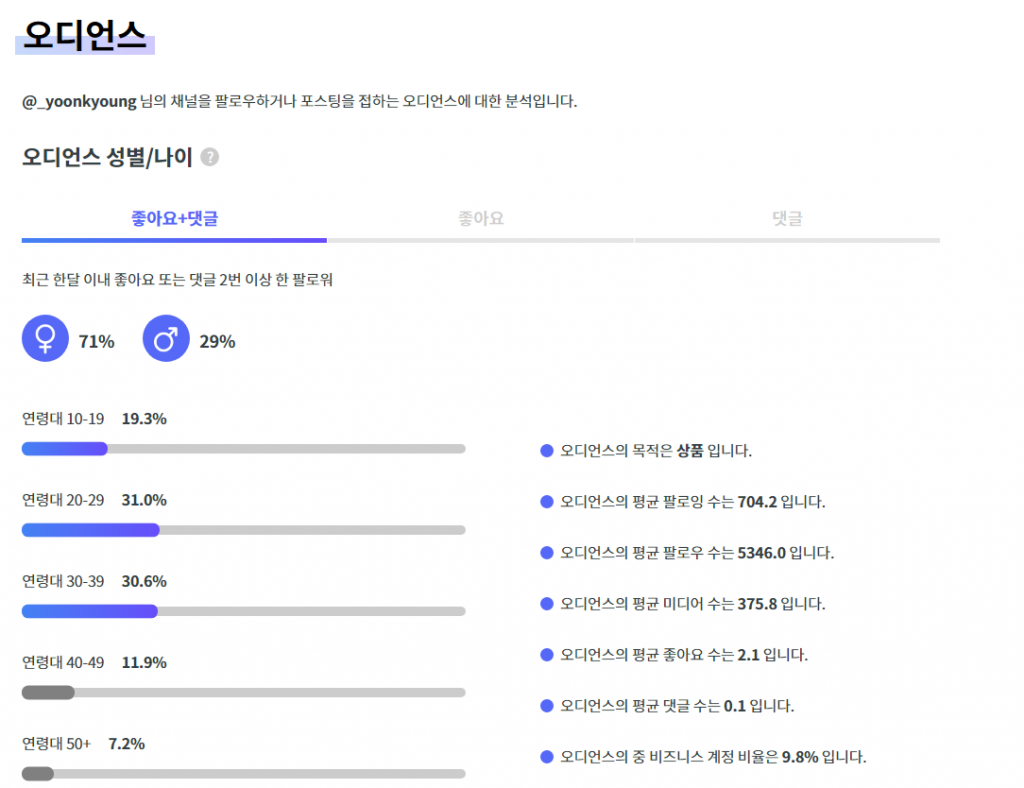Switch to the 댓글 tab
The width and height of the screenshot is (1024, 788).
click(x=787, y=218)
